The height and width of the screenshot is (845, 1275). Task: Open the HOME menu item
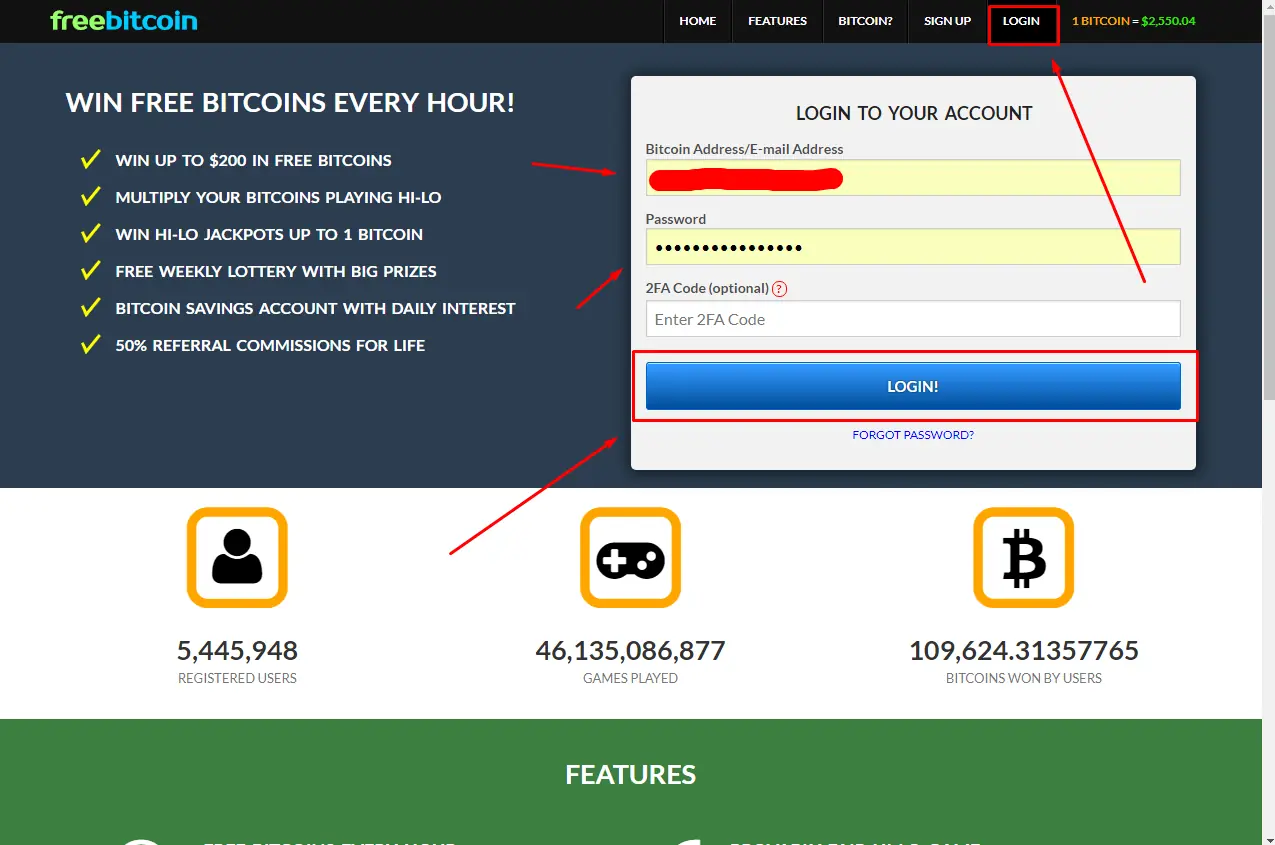click(698, 21)
